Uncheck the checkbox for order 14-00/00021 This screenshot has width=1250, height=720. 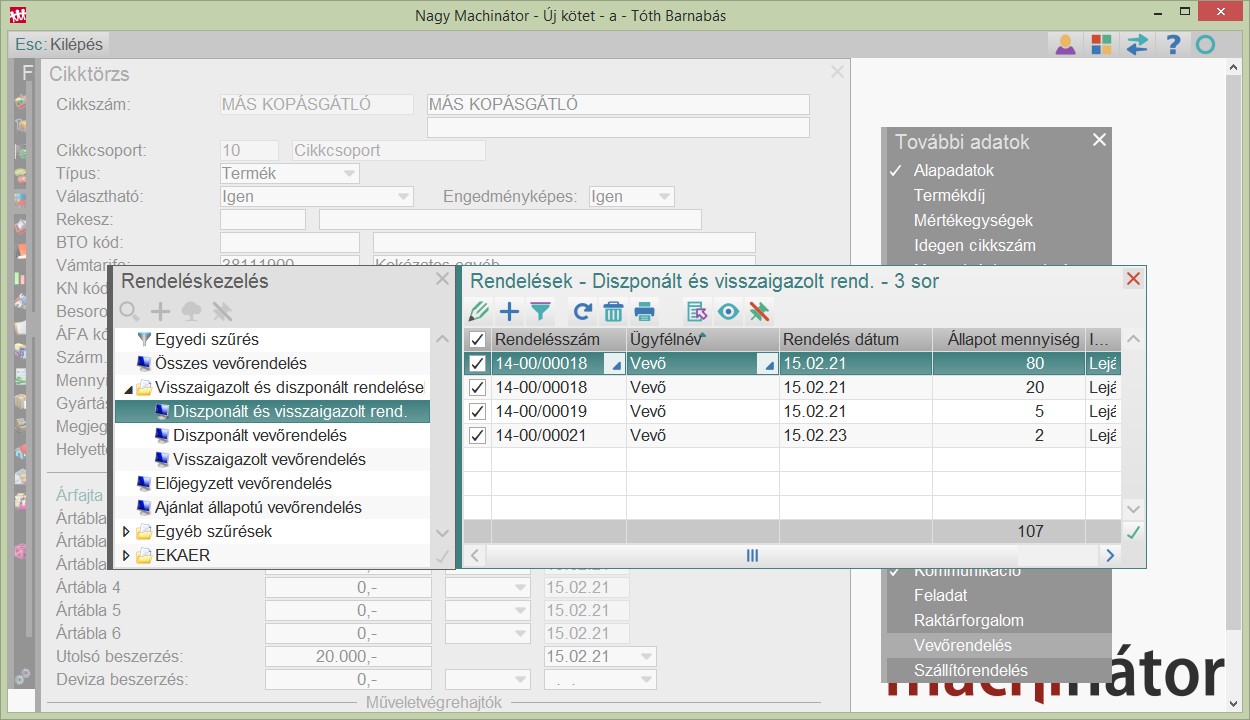[478, 436]
